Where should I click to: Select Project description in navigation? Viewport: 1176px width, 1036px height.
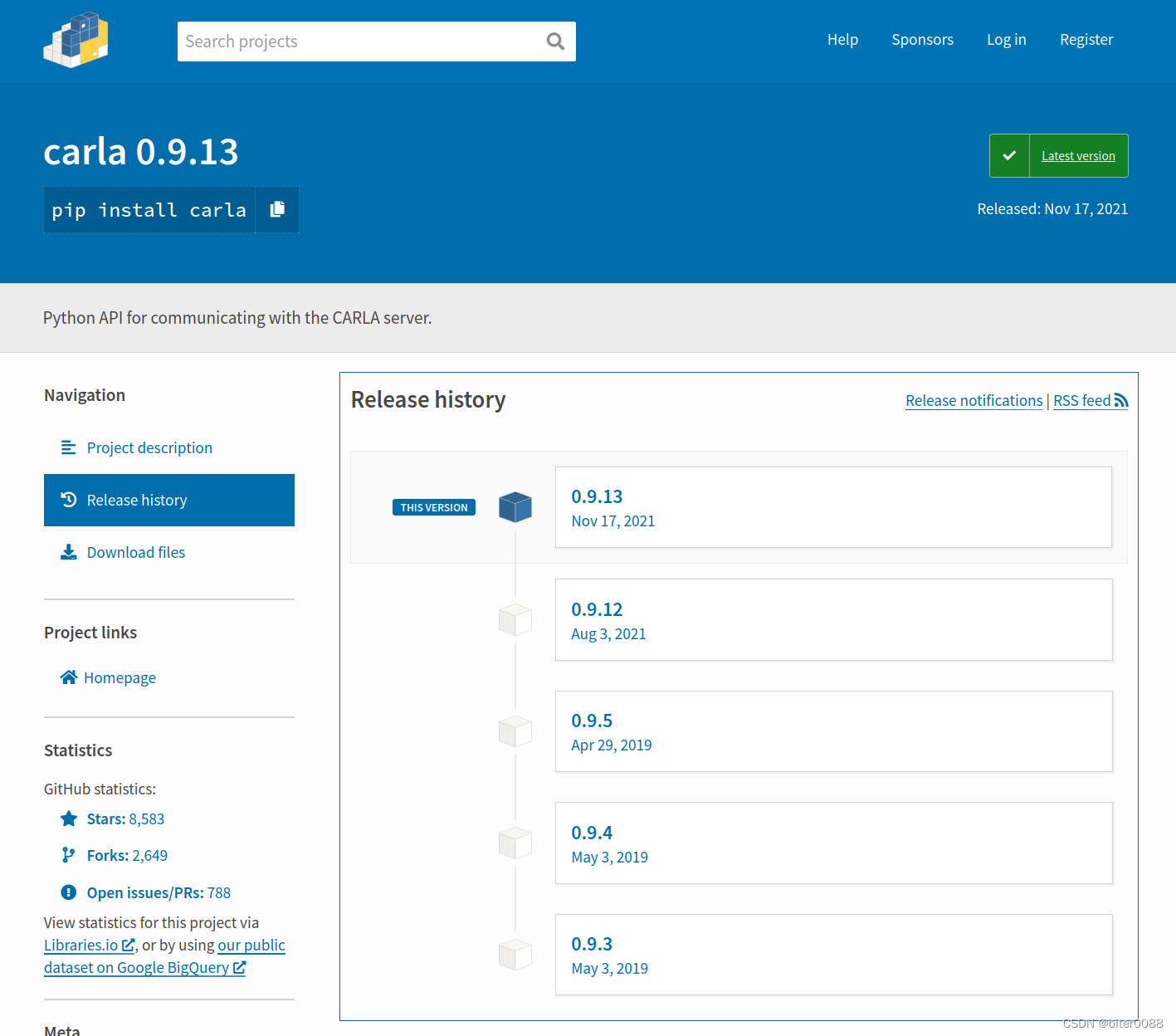tap(169, 447)
